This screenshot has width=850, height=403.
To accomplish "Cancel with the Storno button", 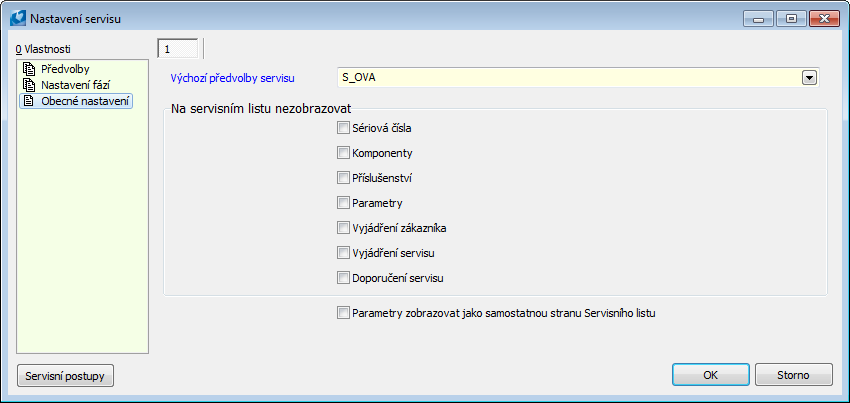I will 792,375.
